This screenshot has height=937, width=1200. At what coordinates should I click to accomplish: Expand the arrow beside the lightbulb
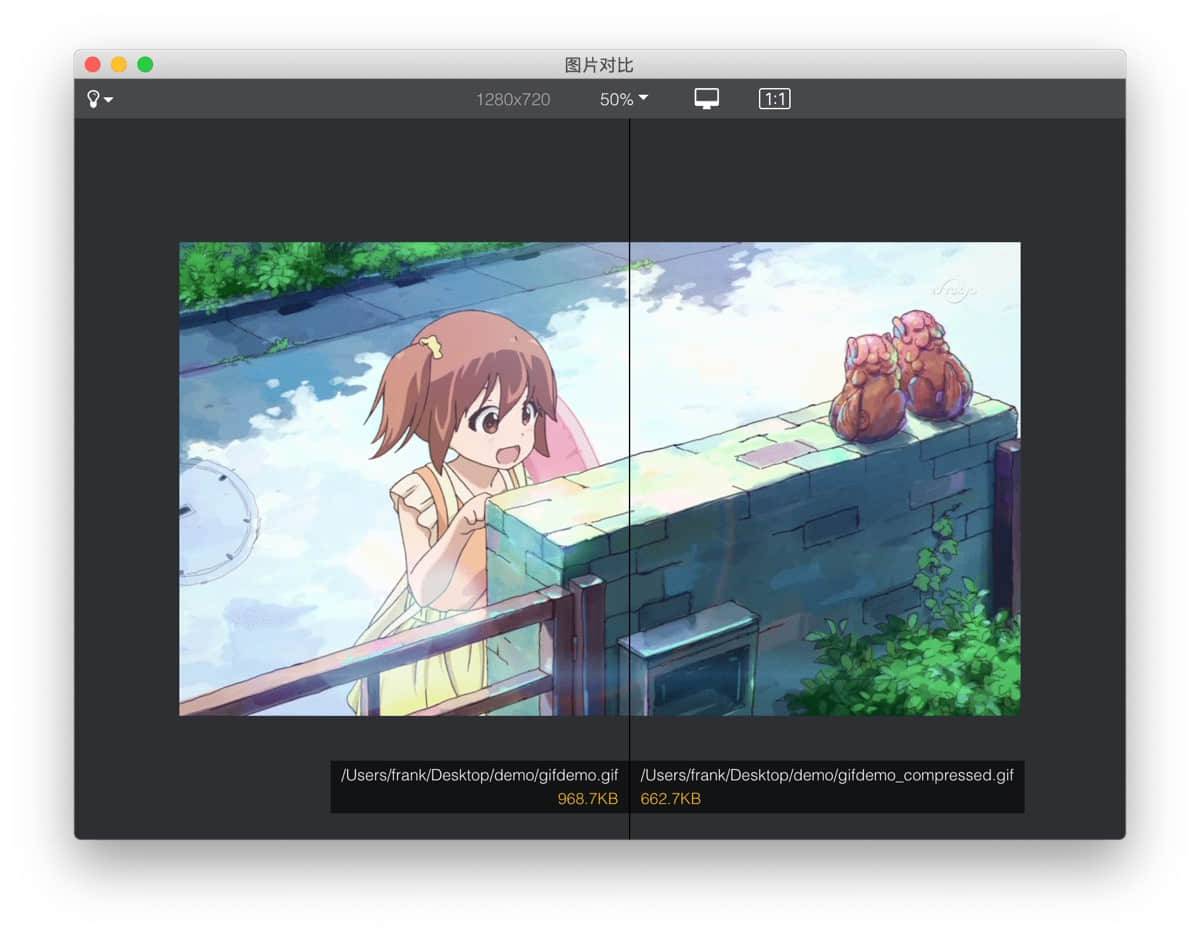(x=108, y=100)
